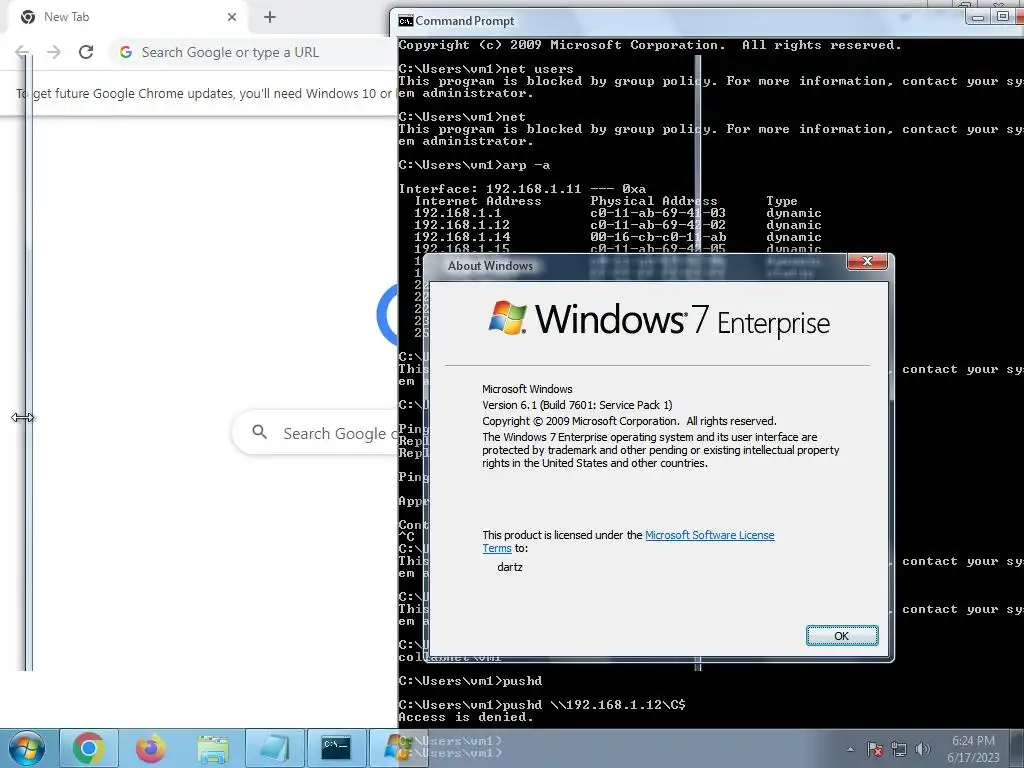Image resolution: width=1024 pixels, height=768 pixels.
Task: Reload the Chrome page
Action: pyautogui.click(x=86, y=52)
